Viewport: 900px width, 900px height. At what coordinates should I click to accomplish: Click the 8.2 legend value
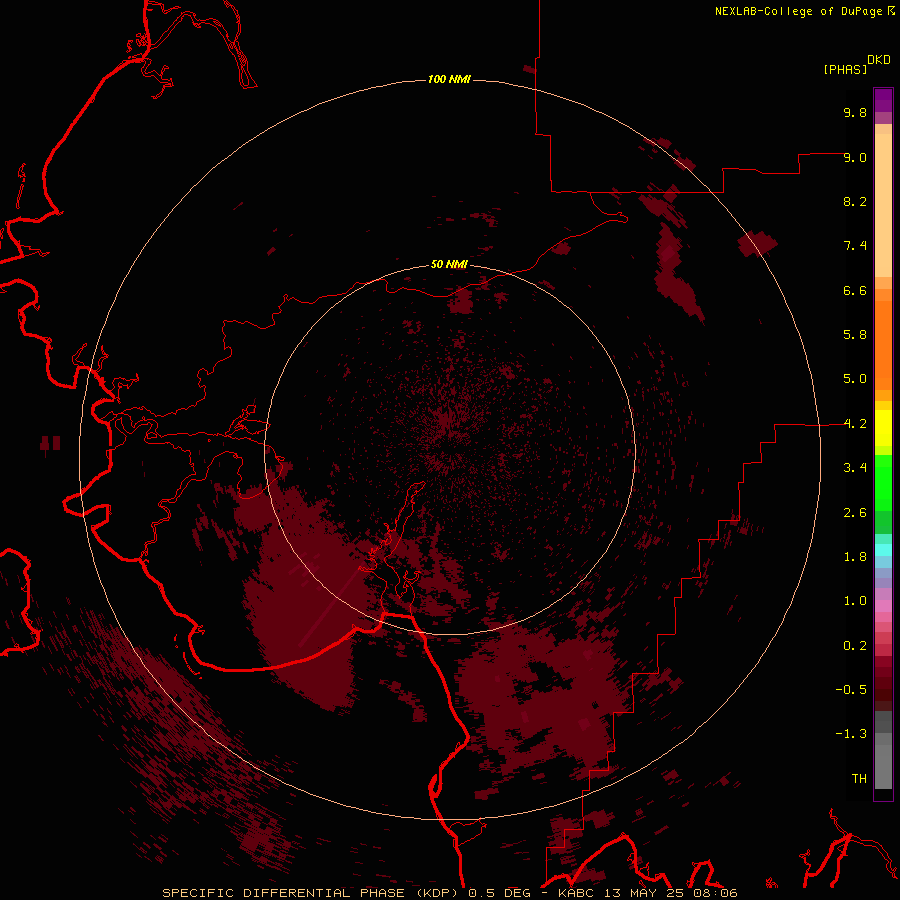point(855,201)
